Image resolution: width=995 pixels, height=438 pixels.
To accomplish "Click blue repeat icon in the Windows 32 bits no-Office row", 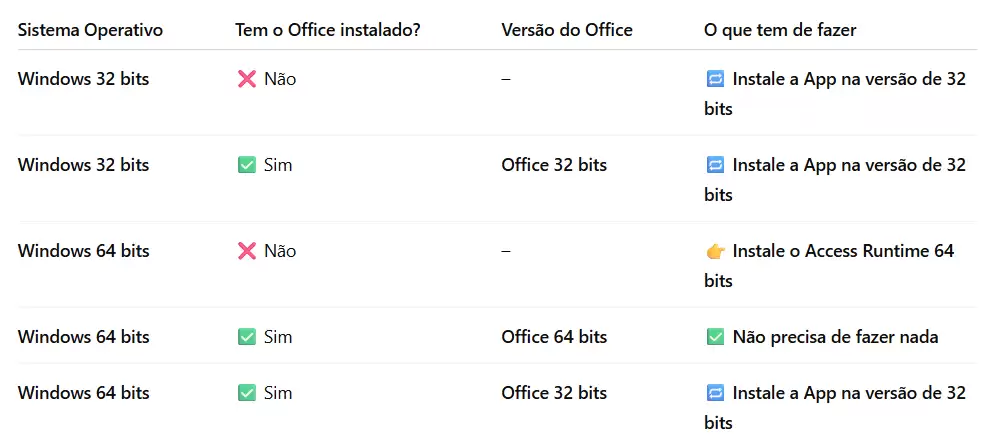I will pos(715,79).
